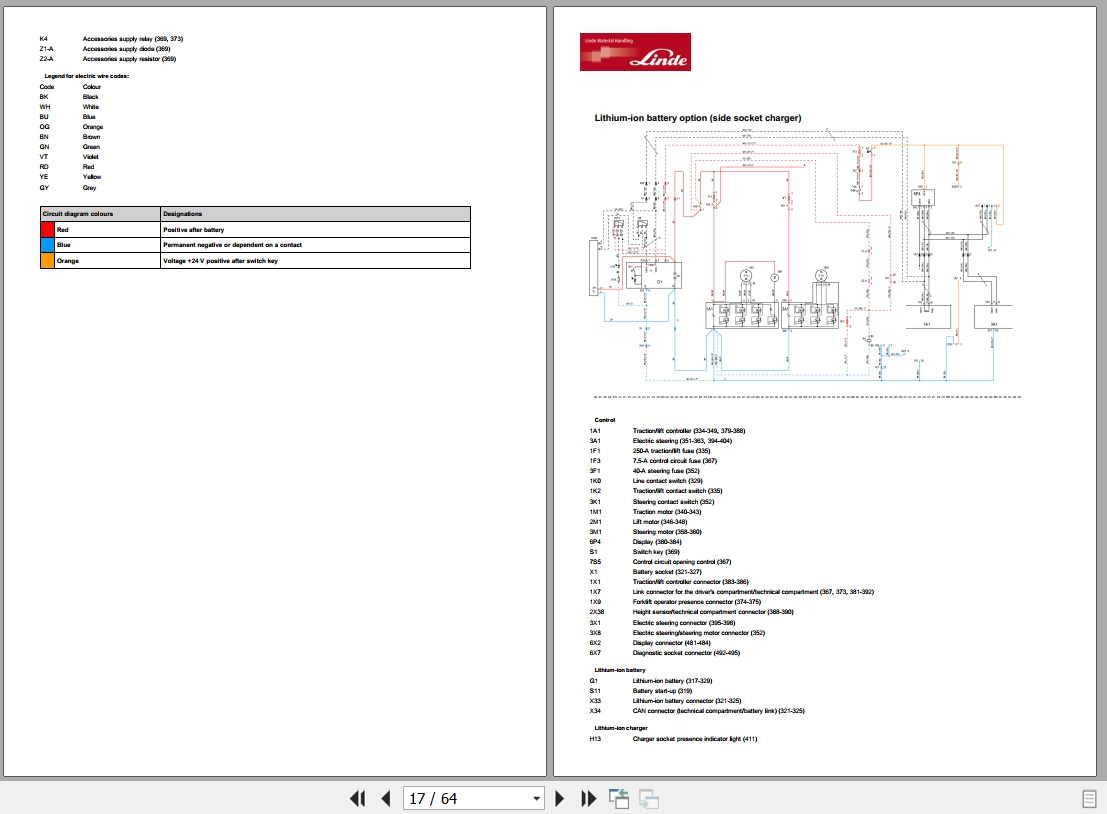The width and height of the screenshot is (1107, 814).
Task: Click the 'Display (380-384)' entry
Action: 657,542
